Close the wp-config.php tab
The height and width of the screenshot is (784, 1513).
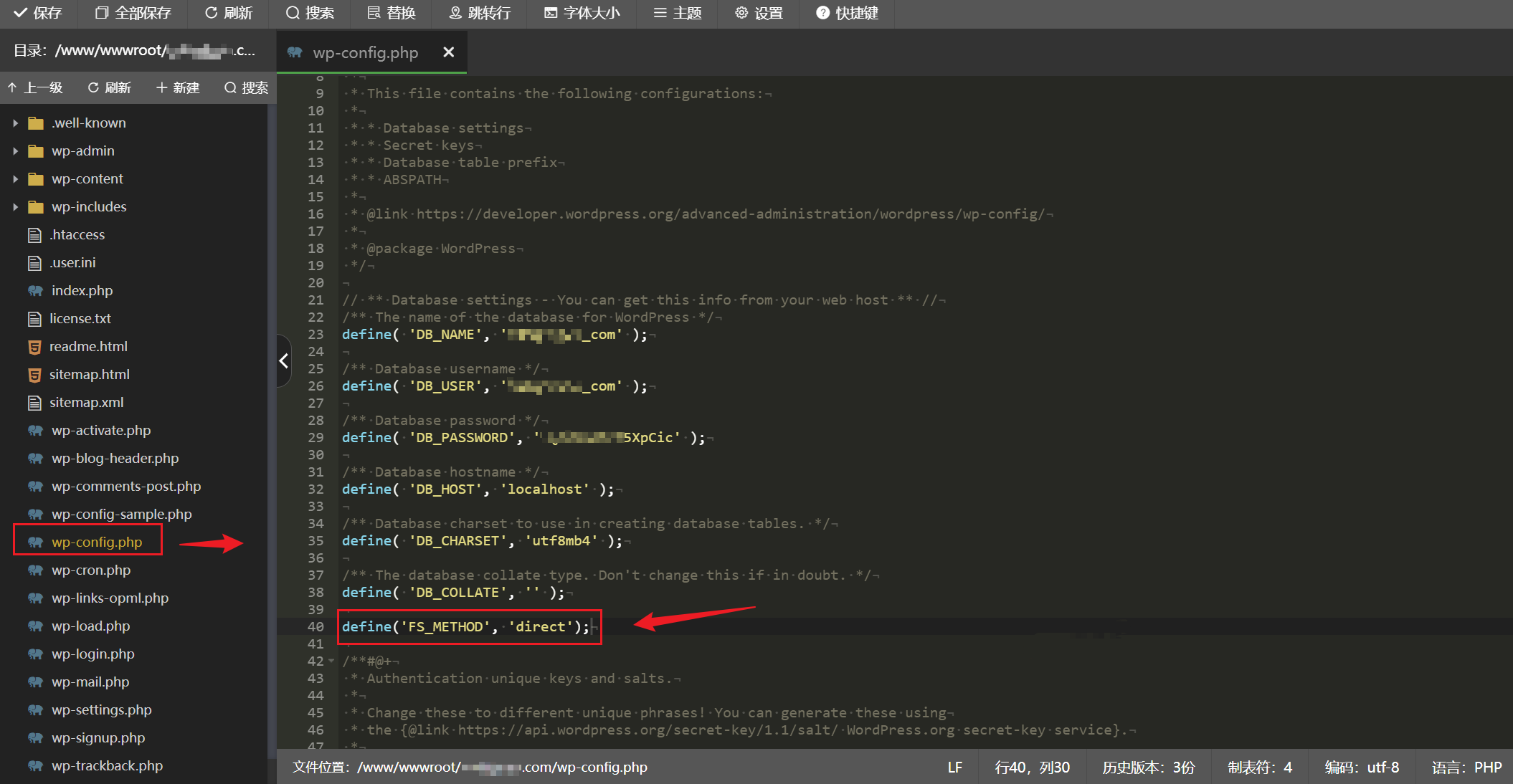449,52
